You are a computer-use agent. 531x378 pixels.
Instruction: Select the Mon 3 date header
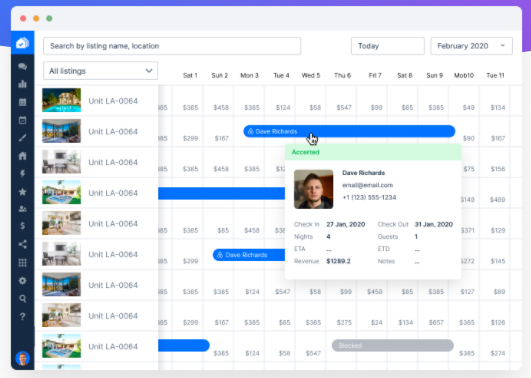(249, 75)
